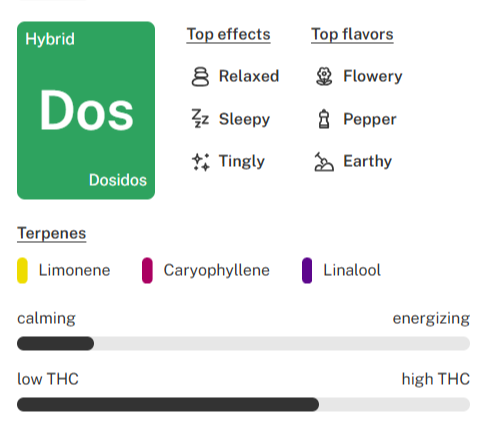Click the Sleepy Zzz icon
This screenshot has width=481, height=431.
pos(200,119)
